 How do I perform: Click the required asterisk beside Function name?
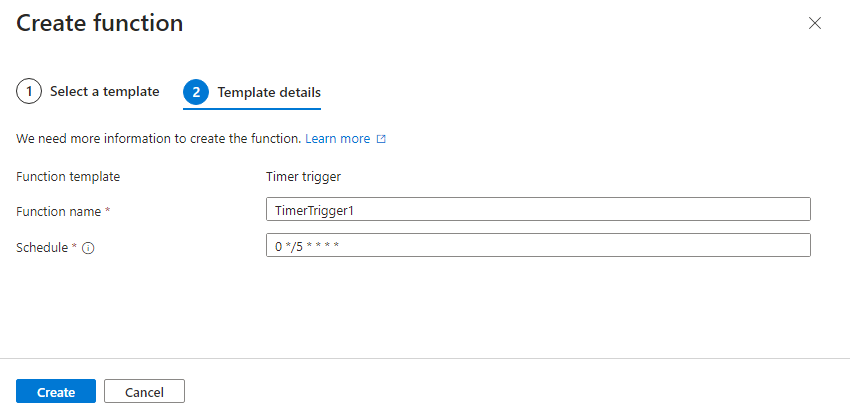coord(107,211)
